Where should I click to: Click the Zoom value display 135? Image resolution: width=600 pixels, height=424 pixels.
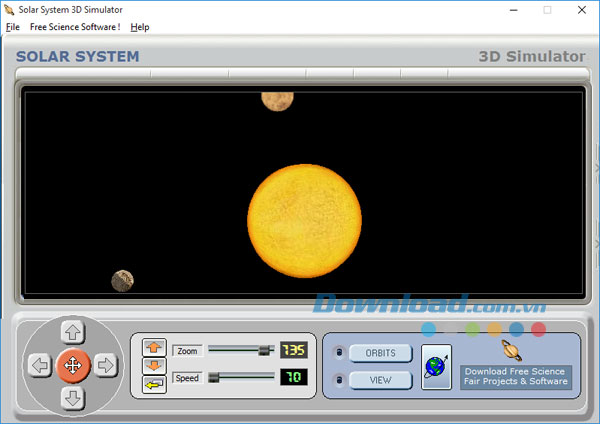pos(293,350)
